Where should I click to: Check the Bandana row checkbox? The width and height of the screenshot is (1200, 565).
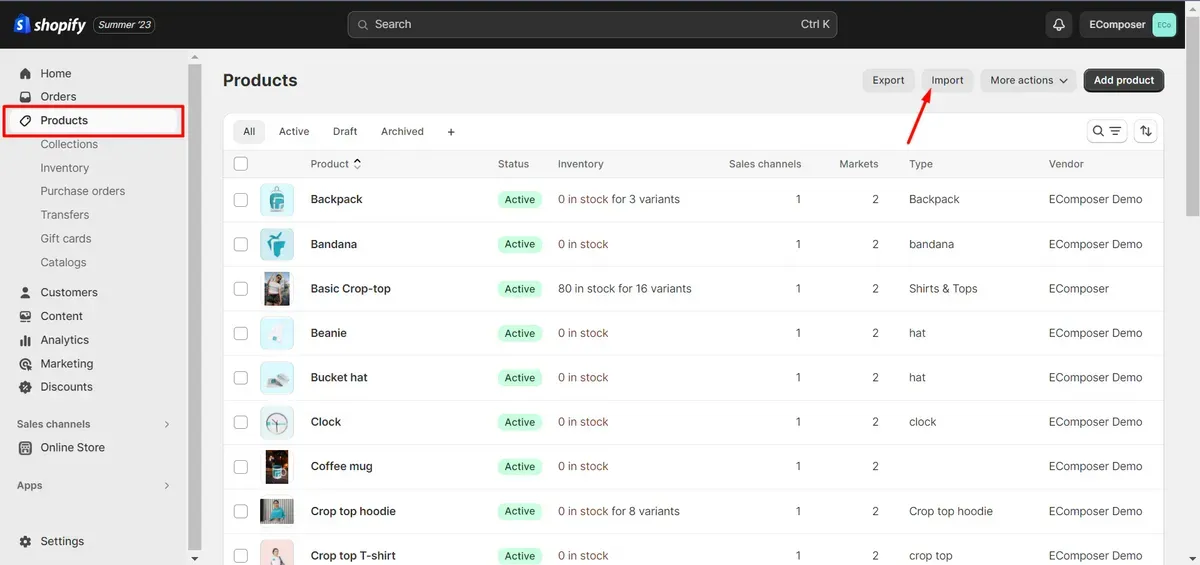tap(241, 244)
